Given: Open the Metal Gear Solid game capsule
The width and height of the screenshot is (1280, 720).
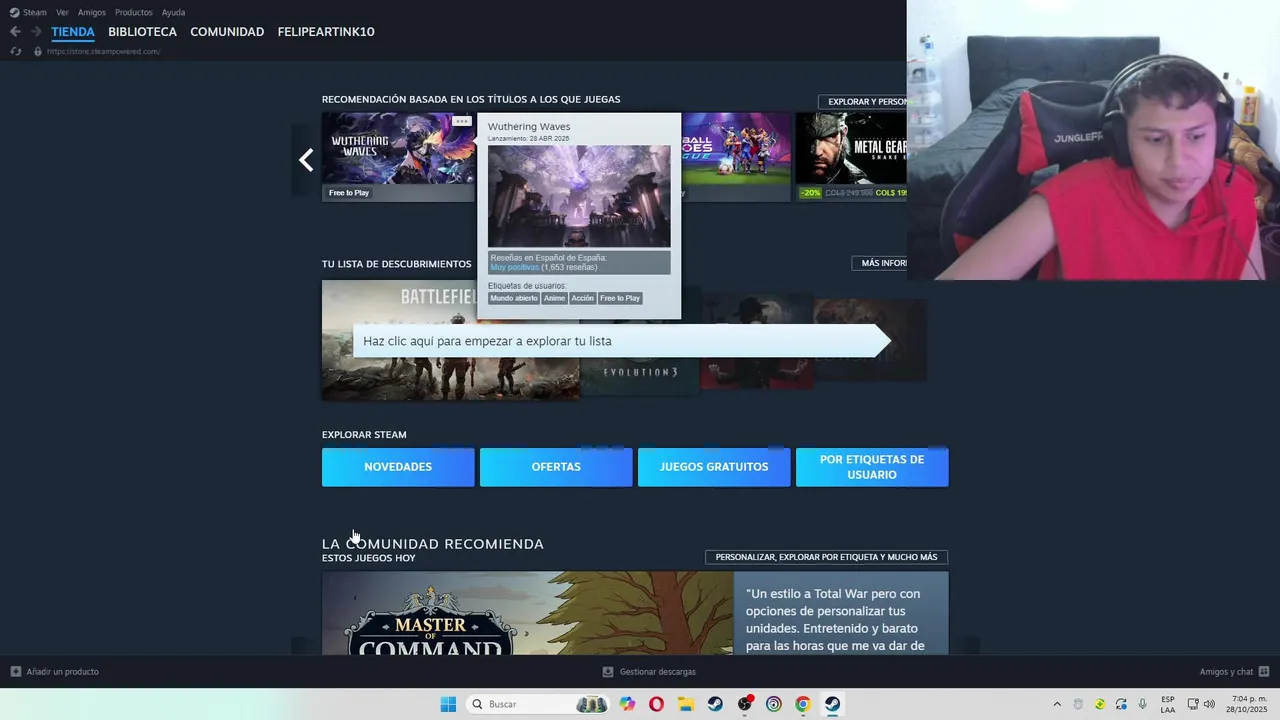Looking at the screenshot, I should coord(851,156).
